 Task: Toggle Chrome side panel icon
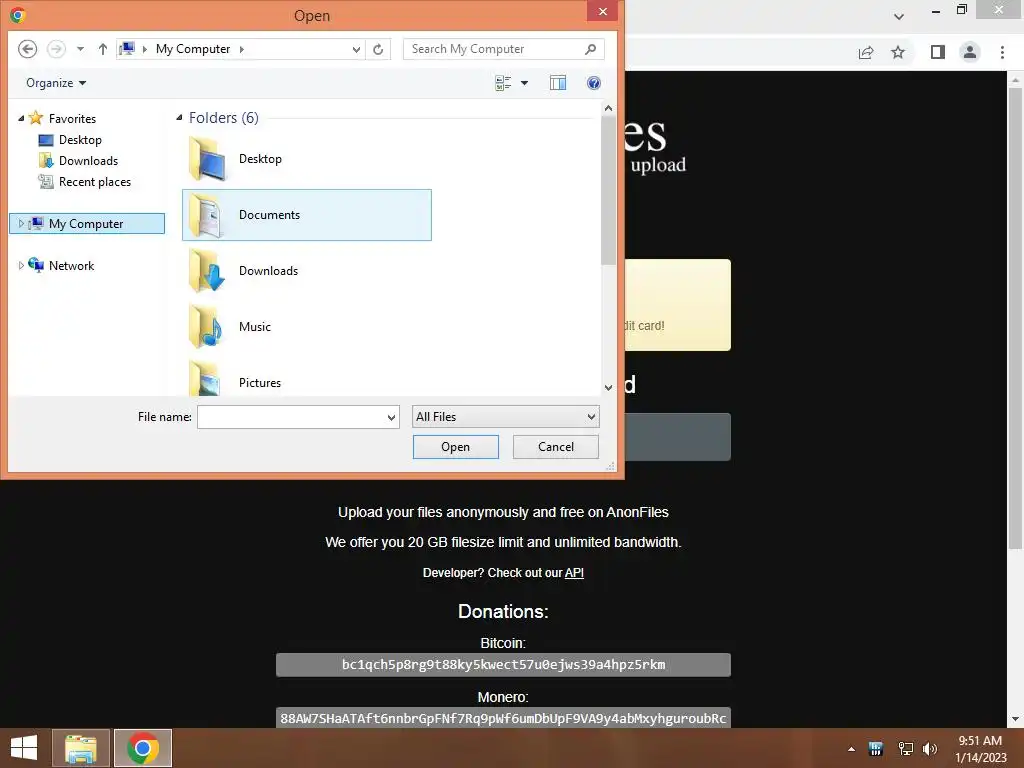(938, 52)
